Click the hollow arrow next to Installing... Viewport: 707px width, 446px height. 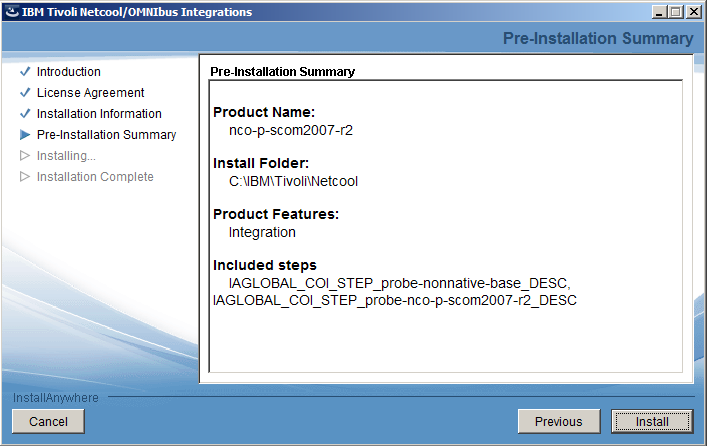[25, 156]
